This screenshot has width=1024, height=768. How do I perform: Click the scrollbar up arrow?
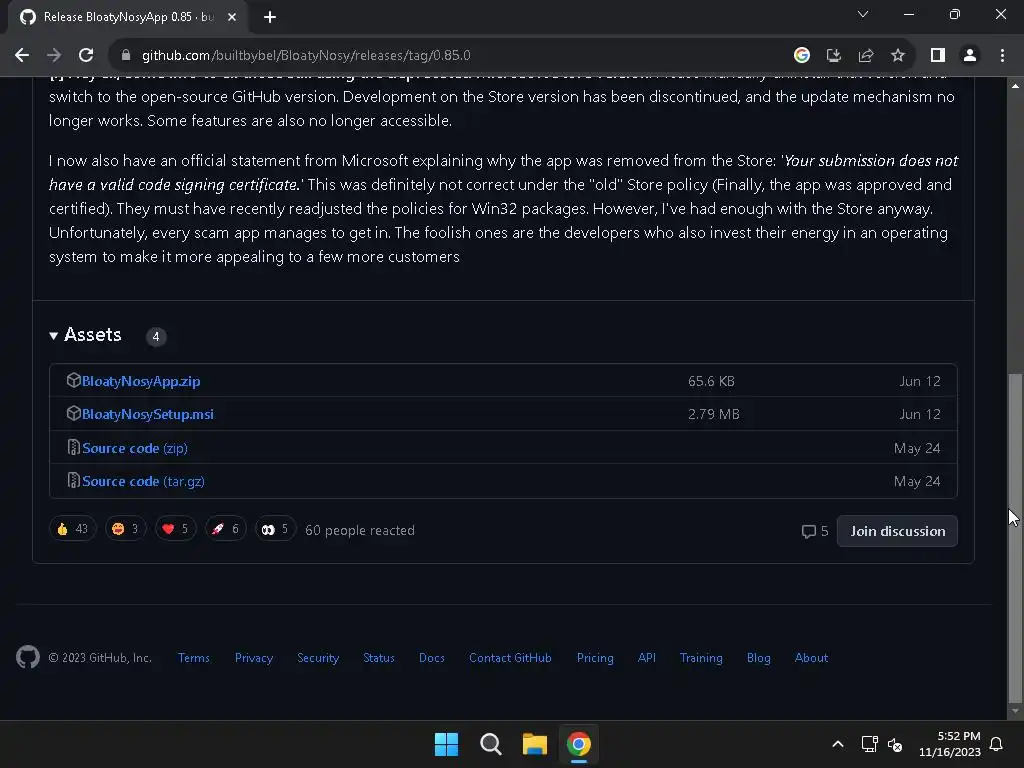point(1015,86)
